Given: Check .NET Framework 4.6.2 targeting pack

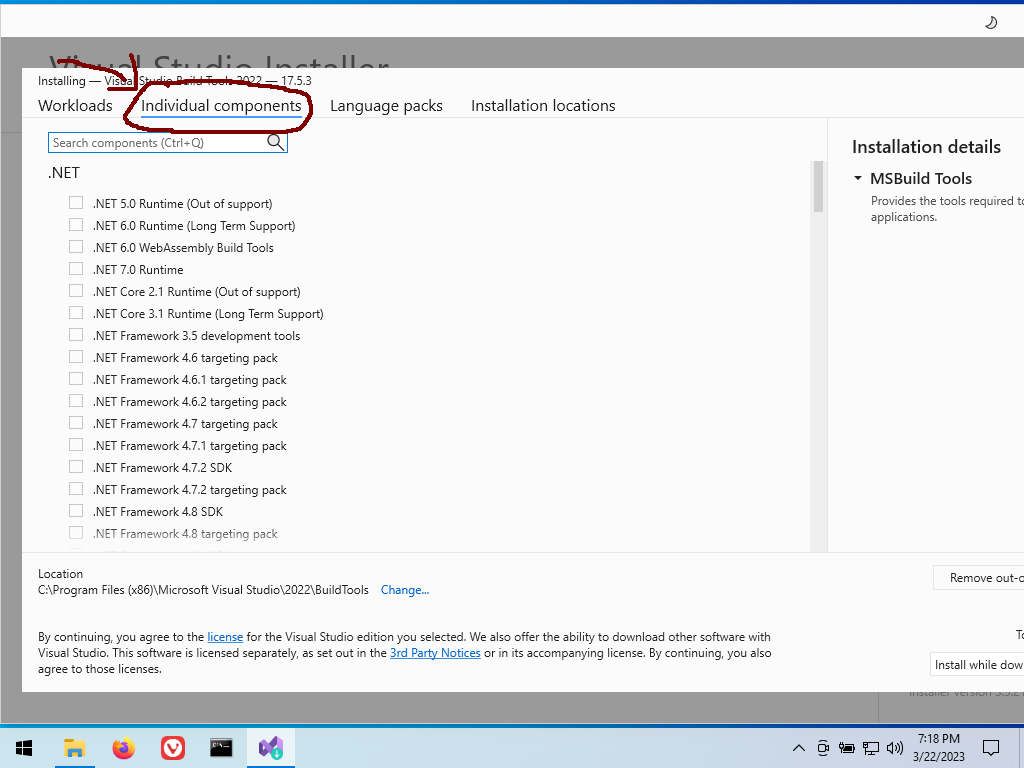Looking at the screenshot, I should 76,401.
